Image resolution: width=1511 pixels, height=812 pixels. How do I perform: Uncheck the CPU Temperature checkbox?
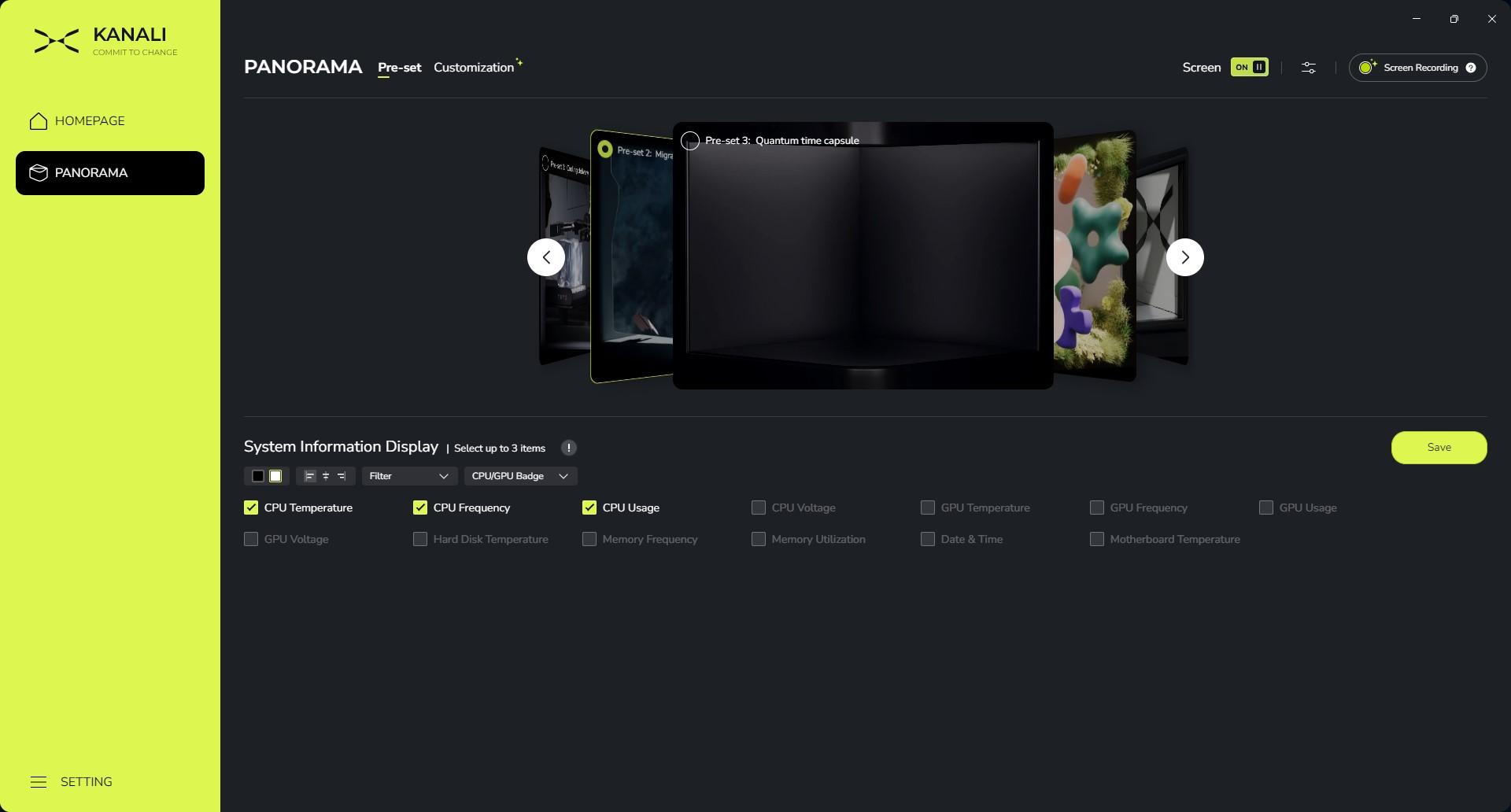(251, 507)
